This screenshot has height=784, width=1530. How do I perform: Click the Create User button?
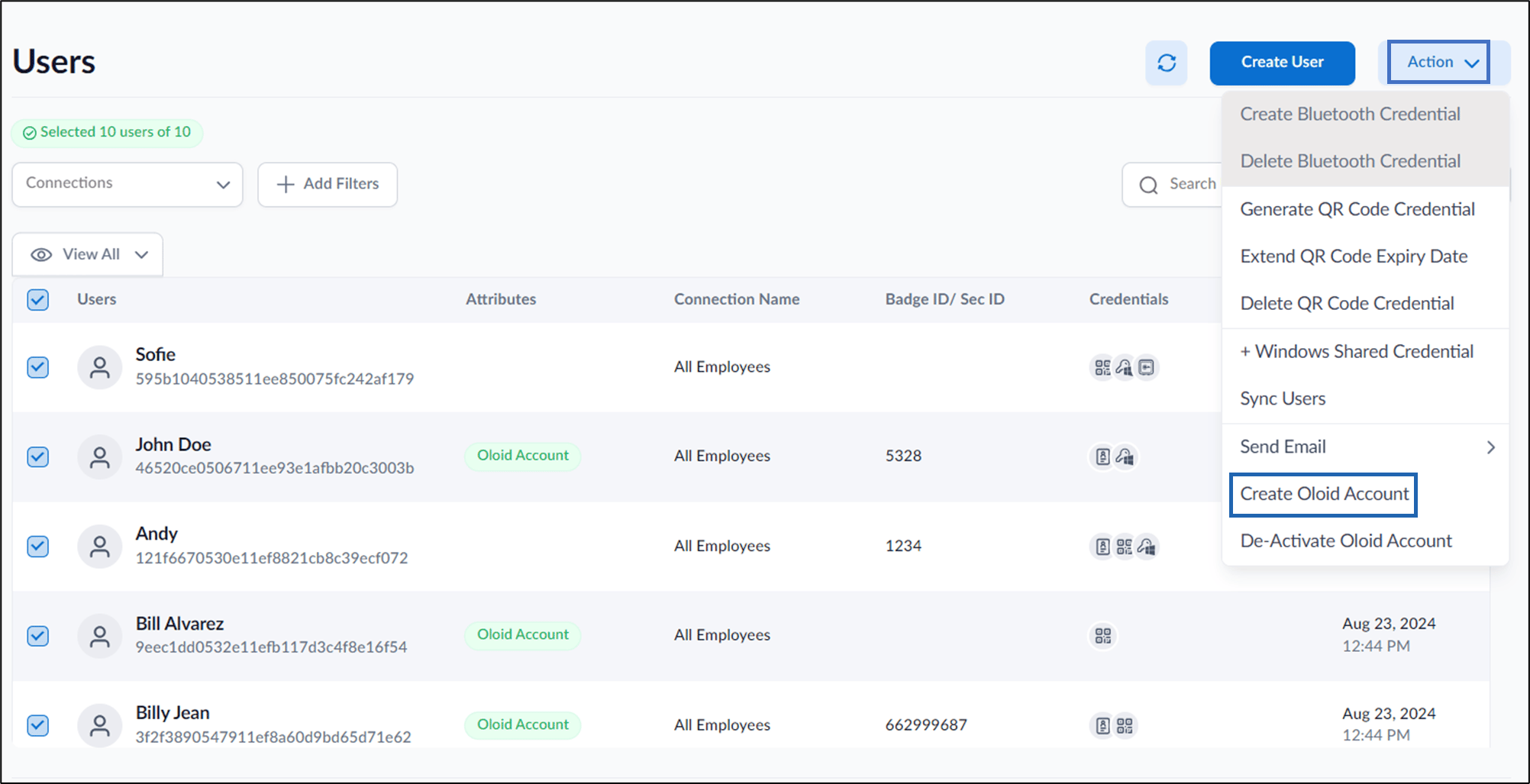1282,63
